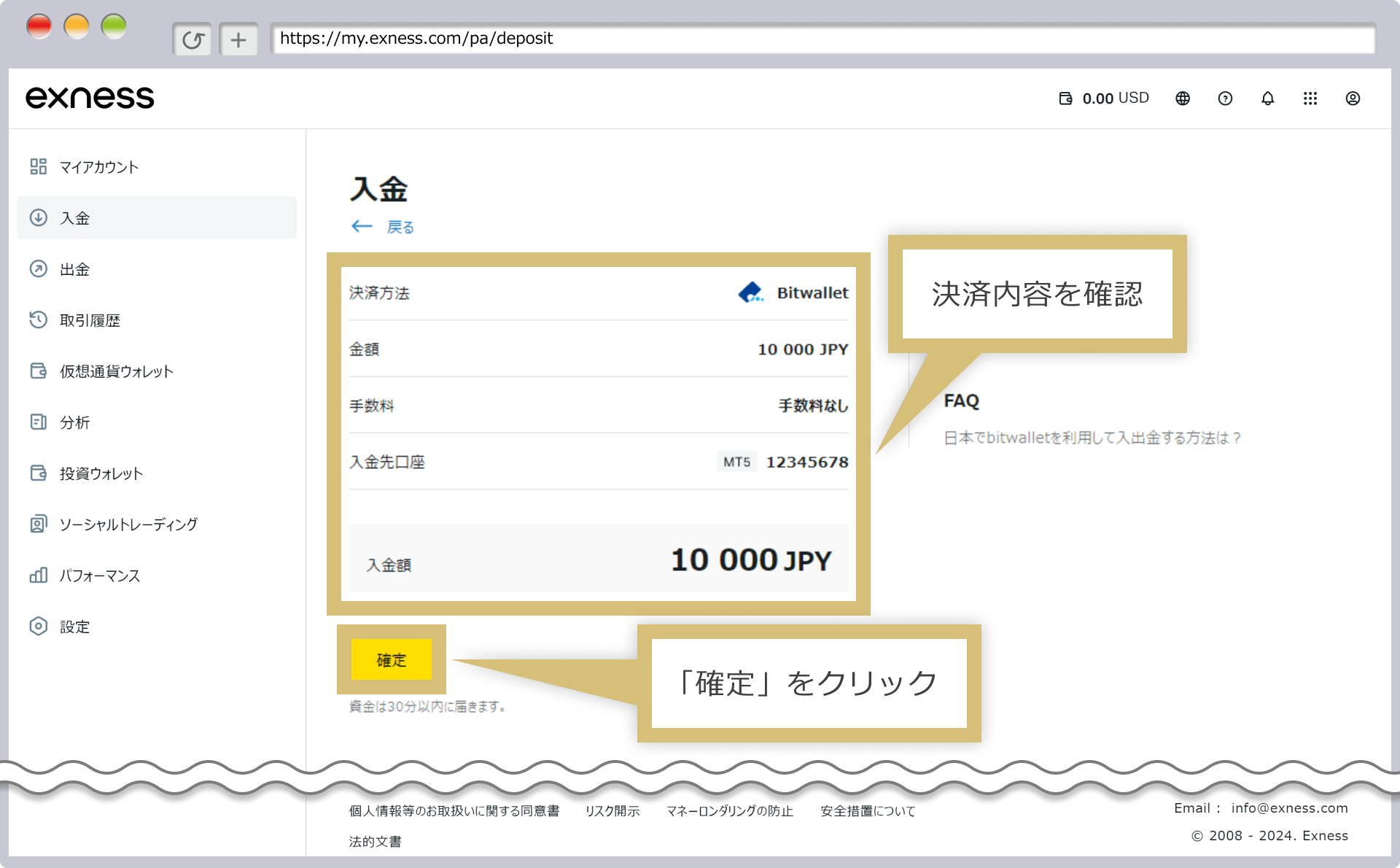Click the 決済方法 label
This screenshot has width=1400, height=868.
point(379,293)
